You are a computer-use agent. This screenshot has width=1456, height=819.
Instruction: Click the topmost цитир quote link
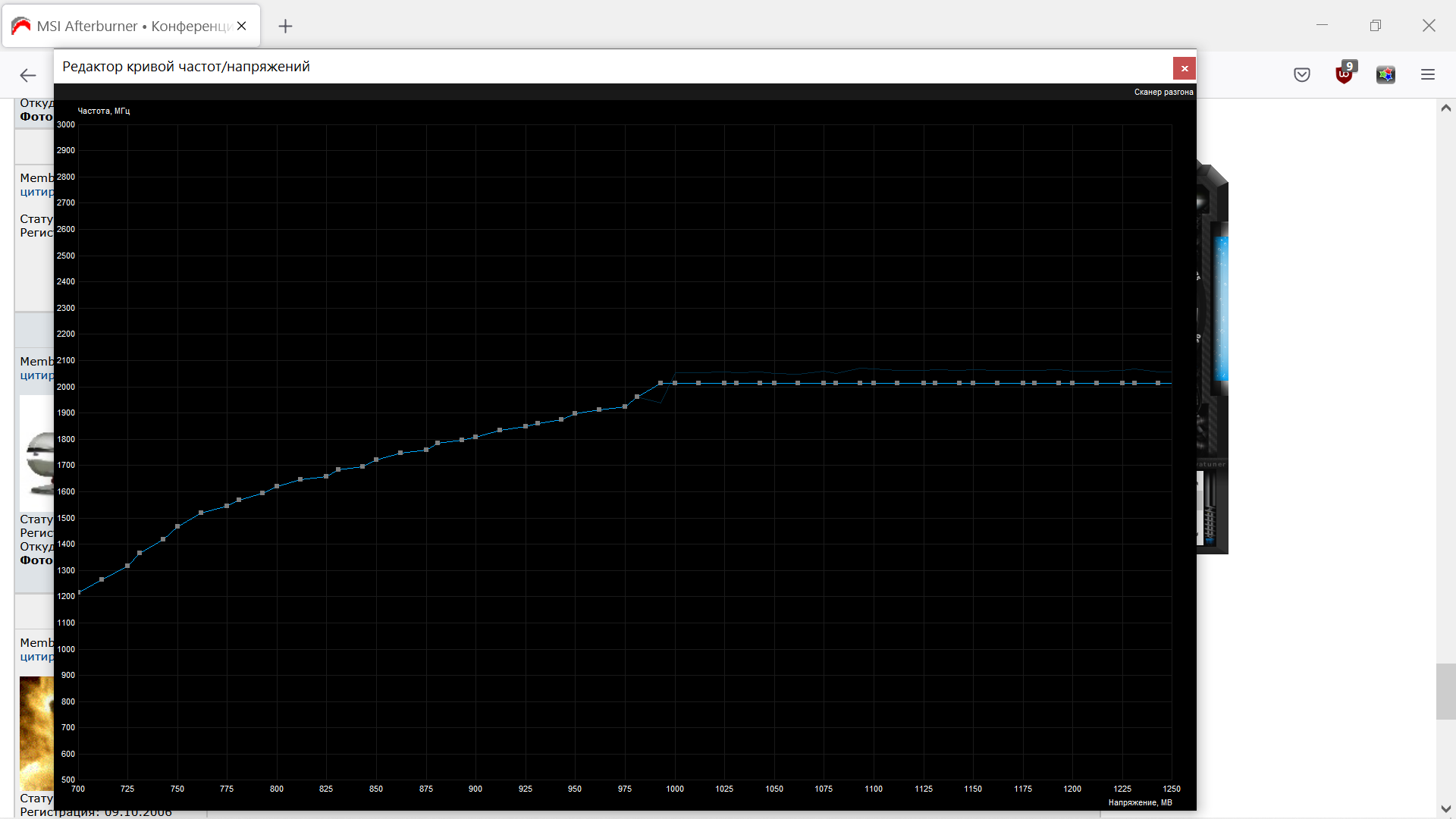click(37, 193)
